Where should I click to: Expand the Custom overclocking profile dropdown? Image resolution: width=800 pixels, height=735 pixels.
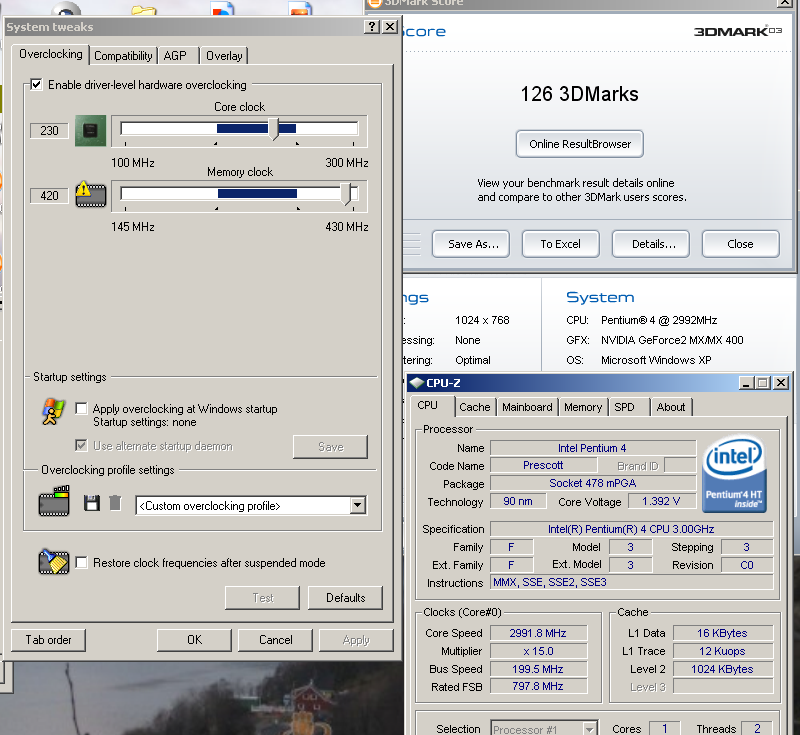coord(358,505)
